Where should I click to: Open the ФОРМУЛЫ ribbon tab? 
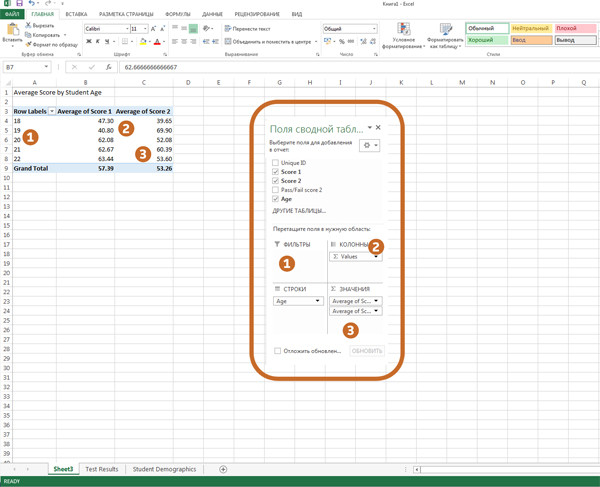tap(178, 15)
